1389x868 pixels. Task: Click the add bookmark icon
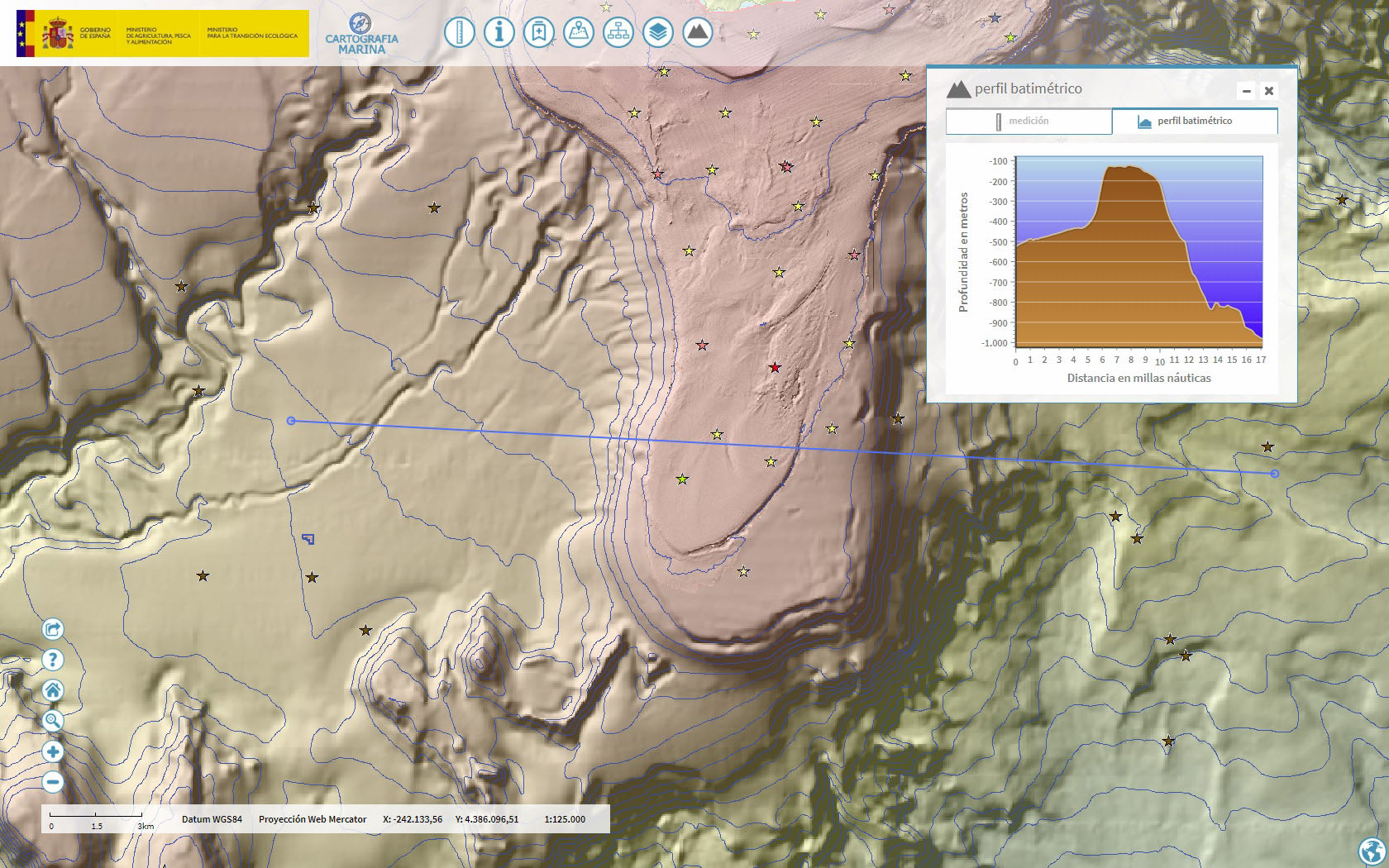pyautogui.click(x=538, y=33)
